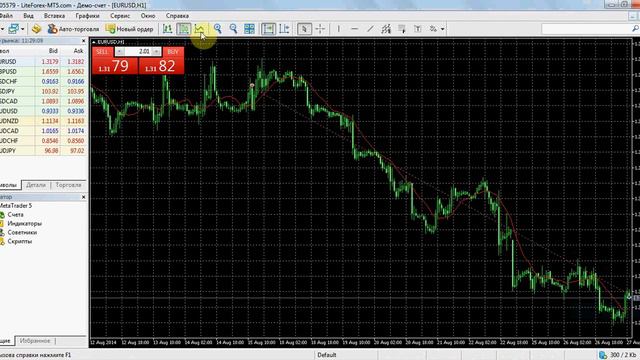Open the Вставка menu

54,16
